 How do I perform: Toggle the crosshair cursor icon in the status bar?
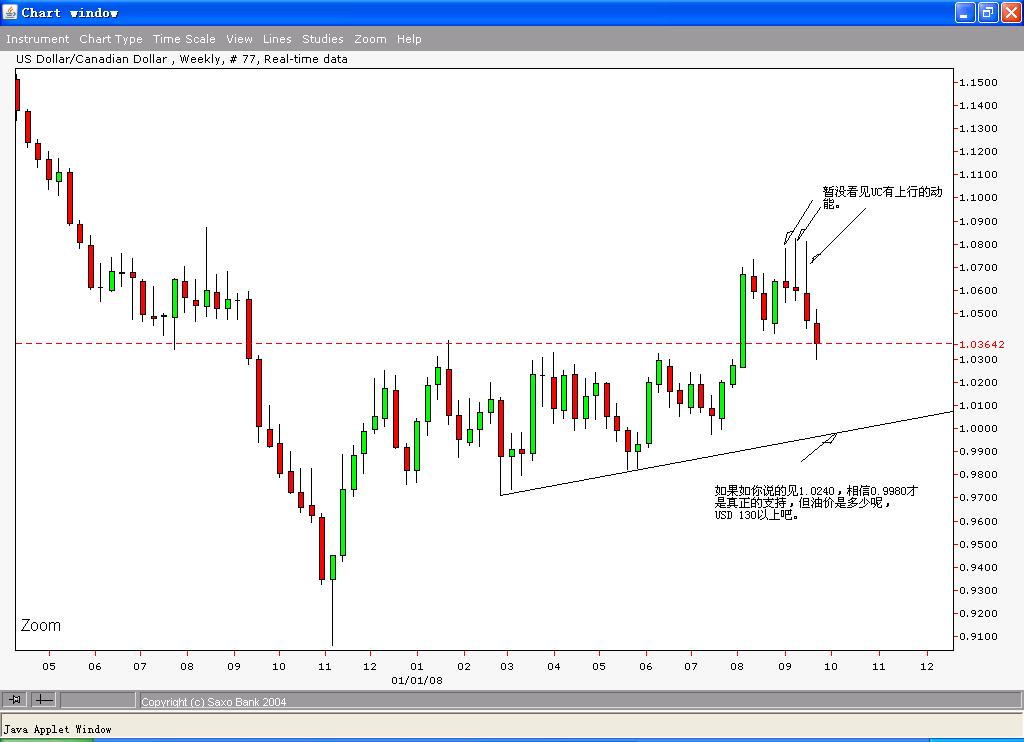[x=44, y=700]
